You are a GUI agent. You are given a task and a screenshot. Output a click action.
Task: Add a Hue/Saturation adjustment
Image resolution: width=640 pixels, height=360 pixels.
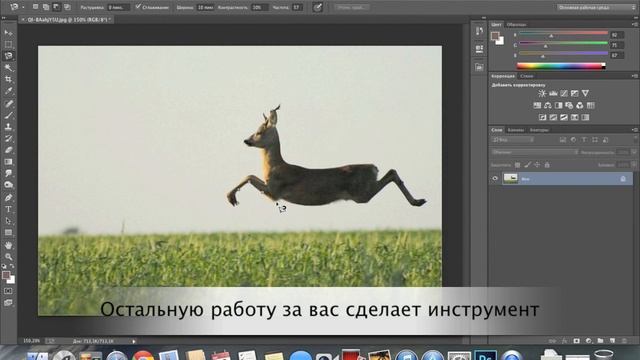[x=537, y=105]
